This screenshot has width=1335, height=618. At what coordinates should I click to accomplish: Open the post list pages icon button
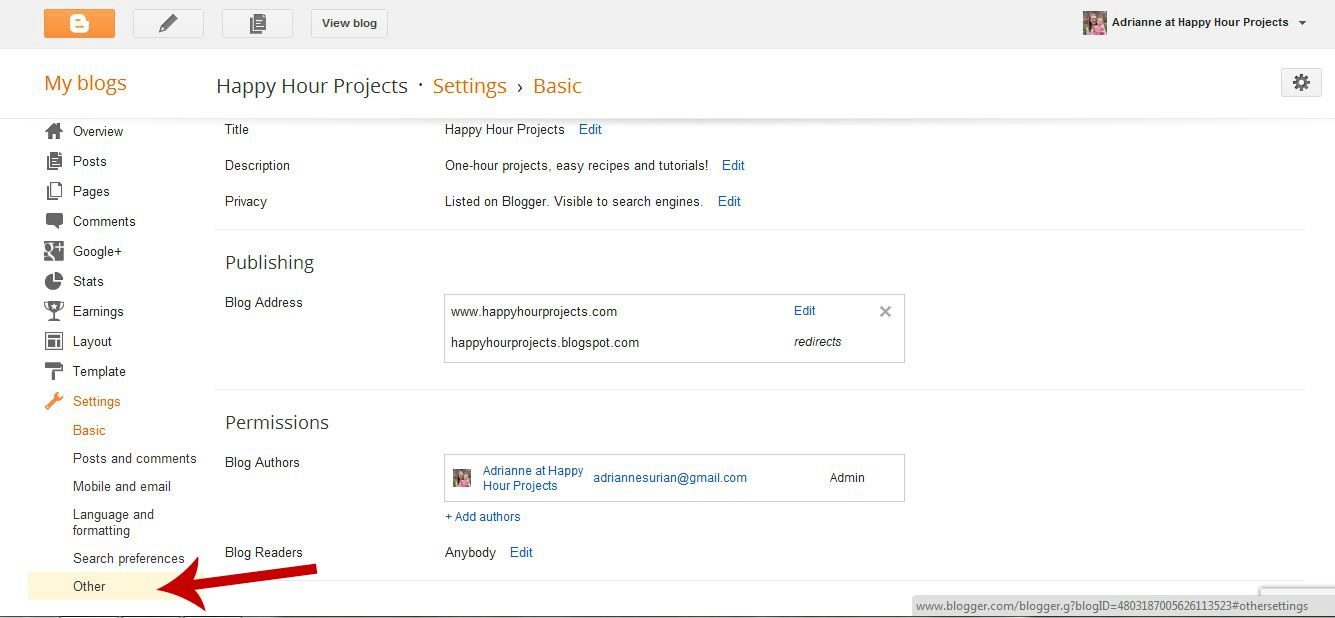[257, 23]
